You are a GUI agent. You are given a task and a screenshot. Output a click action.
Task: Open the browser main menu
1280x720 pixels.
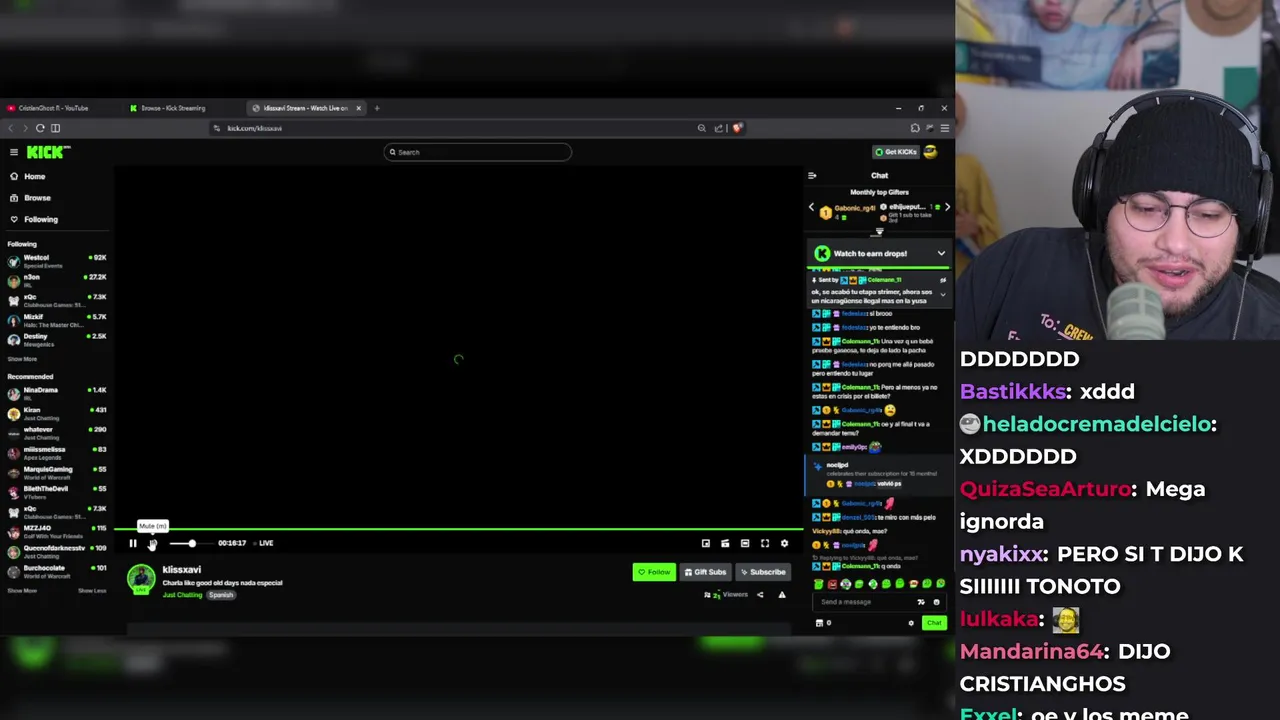pos(944,128)
